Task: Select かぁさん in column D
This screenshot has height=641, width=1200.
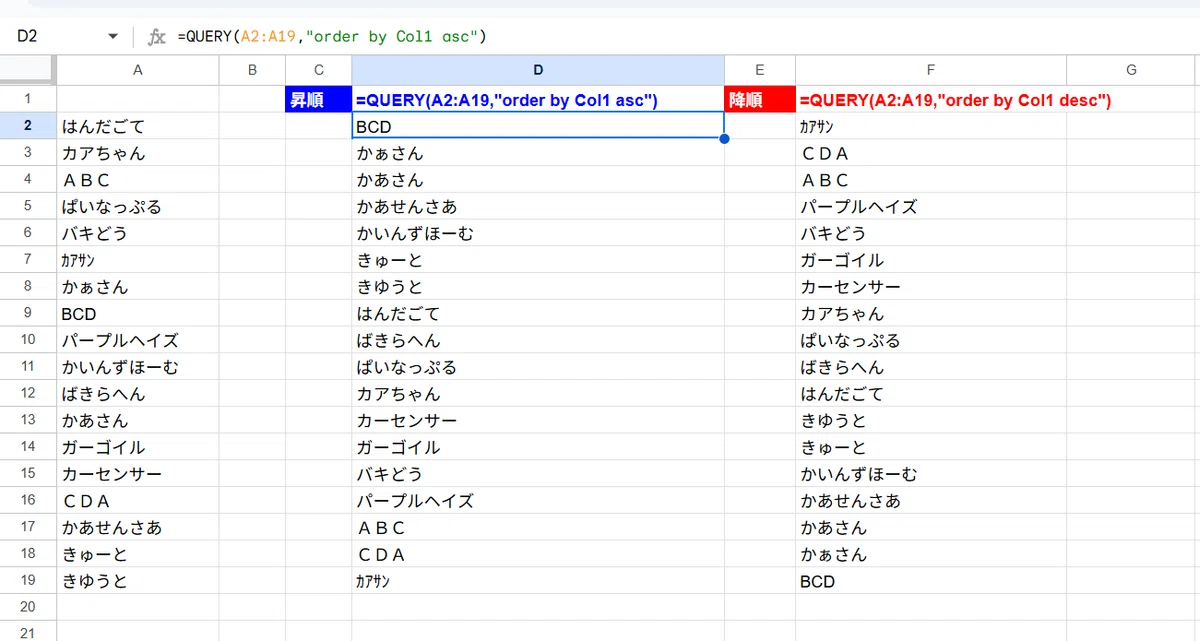Action: click(538, 153)
